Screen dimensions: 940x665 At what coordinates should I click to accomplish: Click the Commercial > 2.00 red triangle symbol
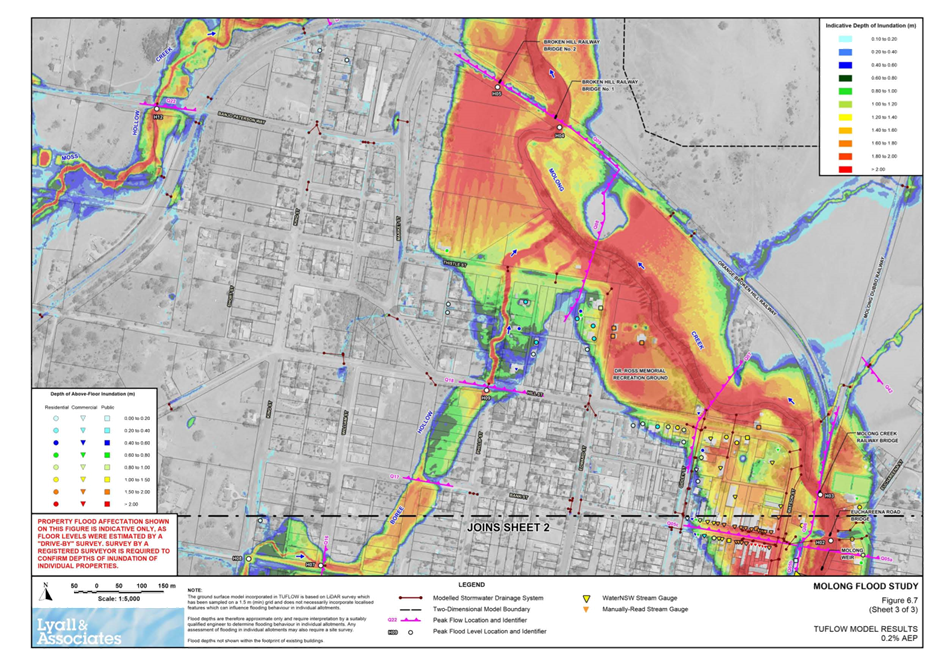tap(83, 504)
